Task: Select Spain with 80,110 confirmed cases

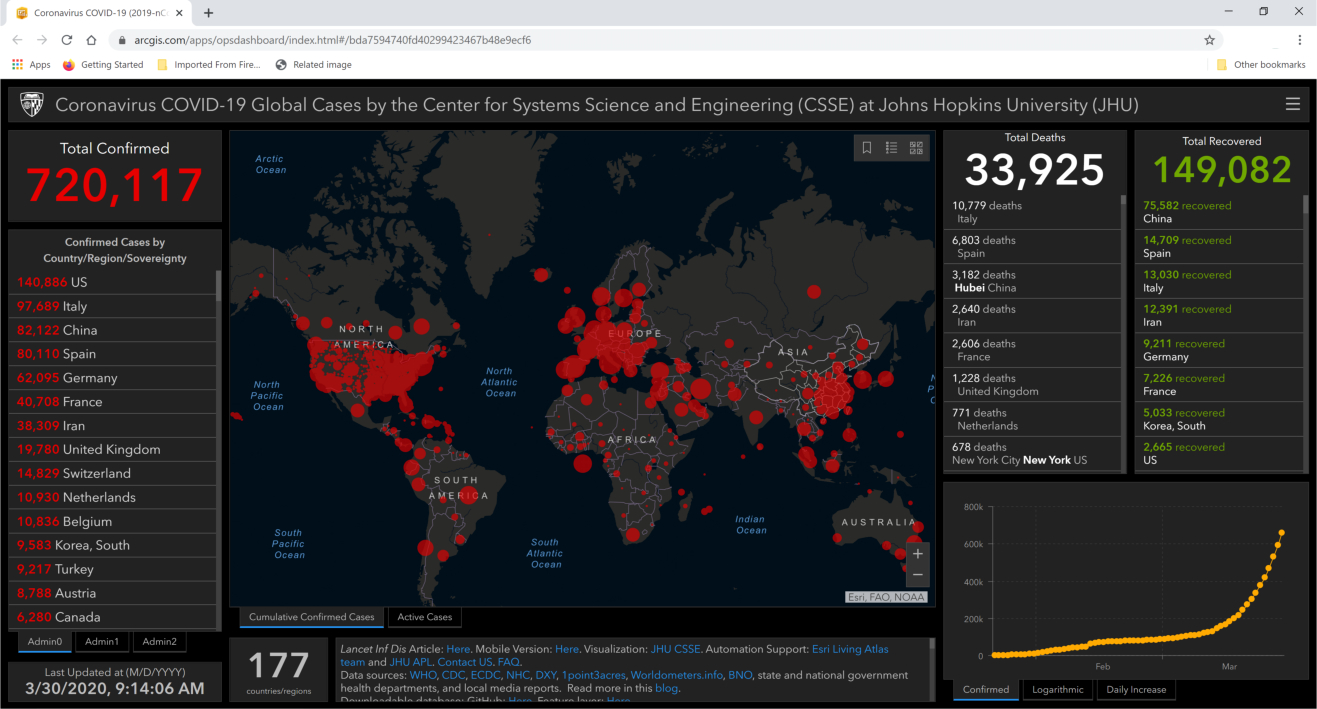Action: pos(112,354)
